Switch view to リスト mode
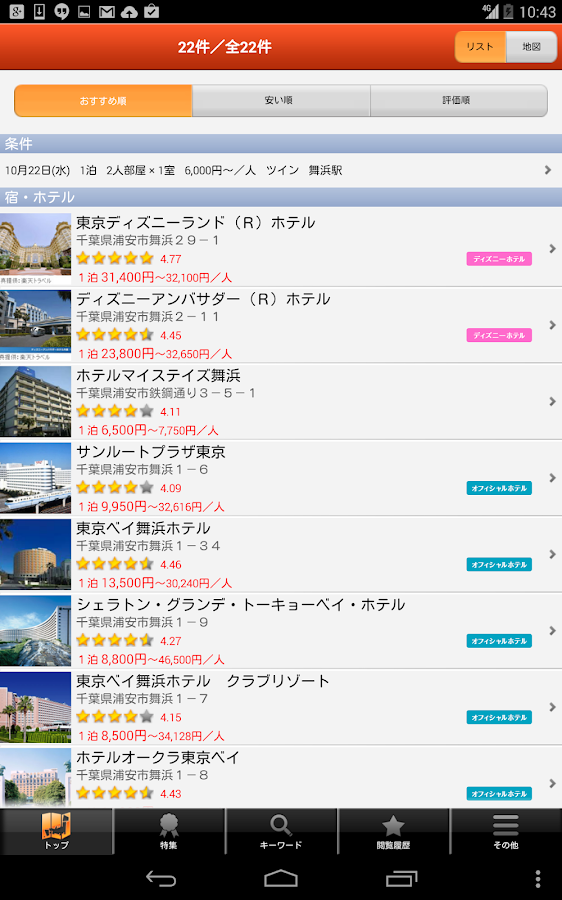 (480, 47)
